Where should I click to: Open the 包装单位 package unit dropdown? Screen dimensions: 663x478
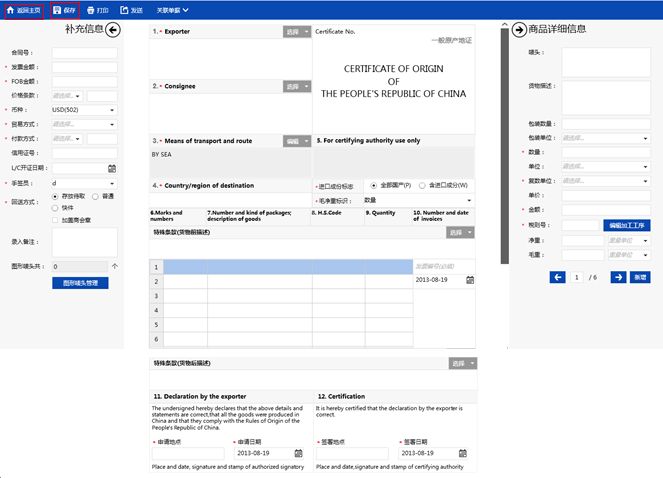click(606, 138)
